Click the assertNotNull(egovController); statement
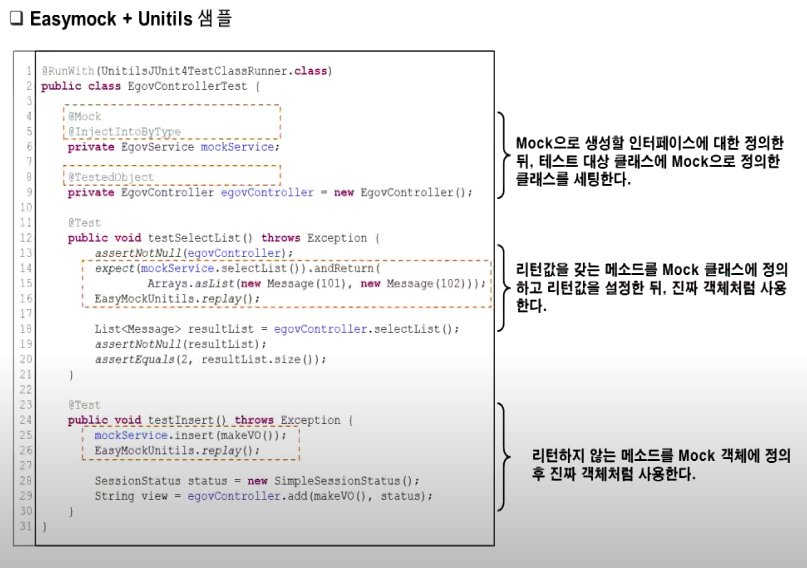 coord(194,253)
